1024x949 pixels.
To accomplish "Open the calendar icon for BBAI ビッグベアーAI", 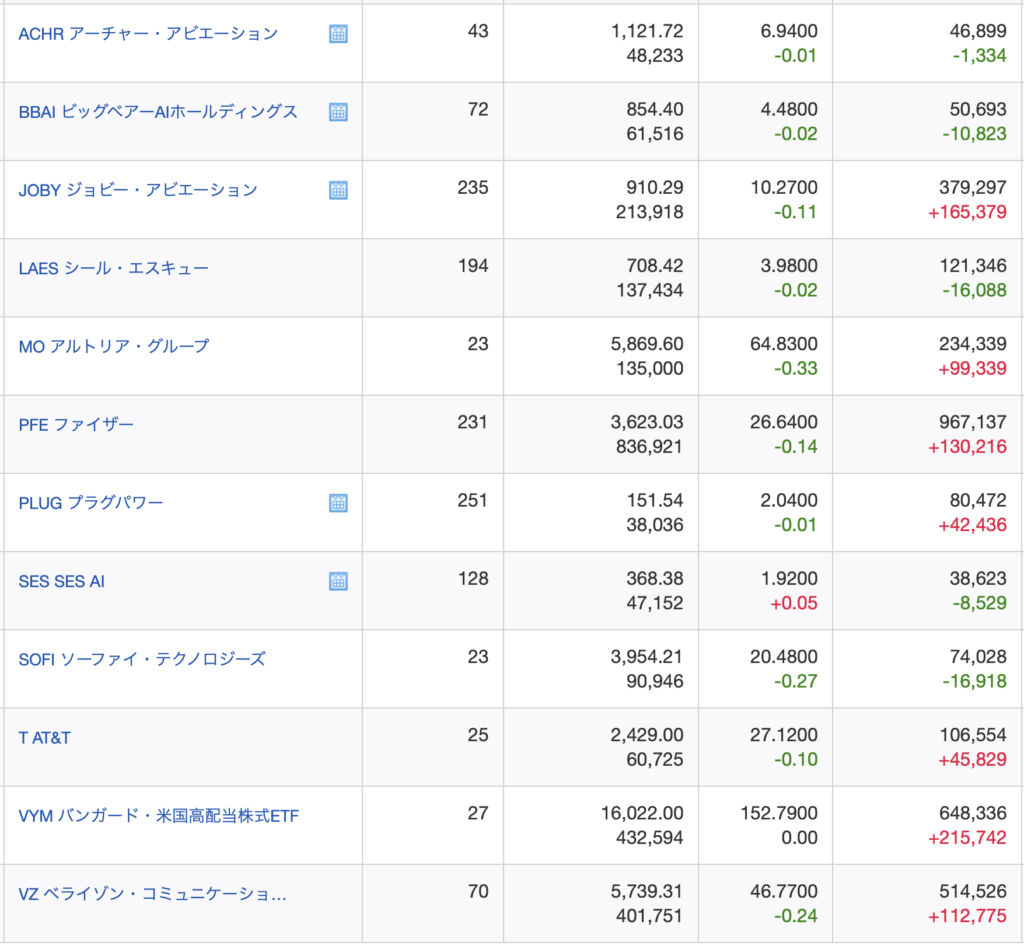I will coord(338,112).
